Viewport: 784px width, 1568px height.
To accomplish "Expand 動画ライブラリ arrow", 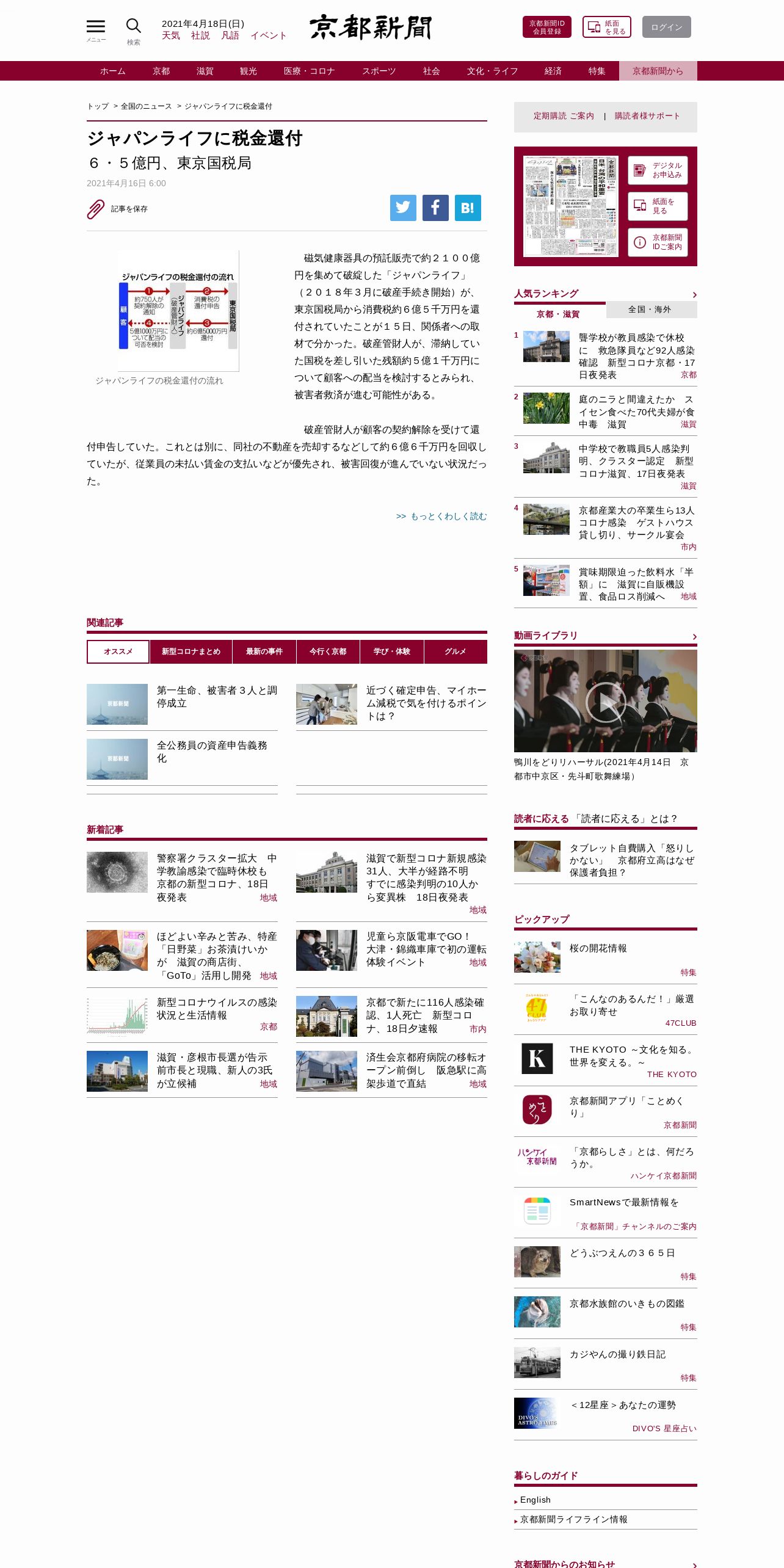I will [694, 637].
